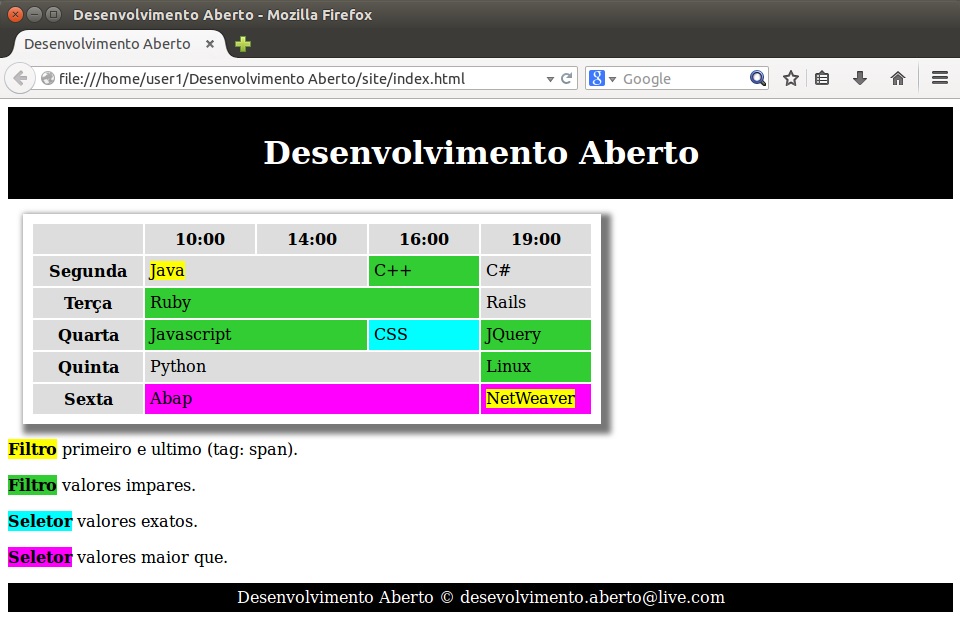Click the globe site identity icon
The width and height of the screenshot is (960, 630).
47,79
